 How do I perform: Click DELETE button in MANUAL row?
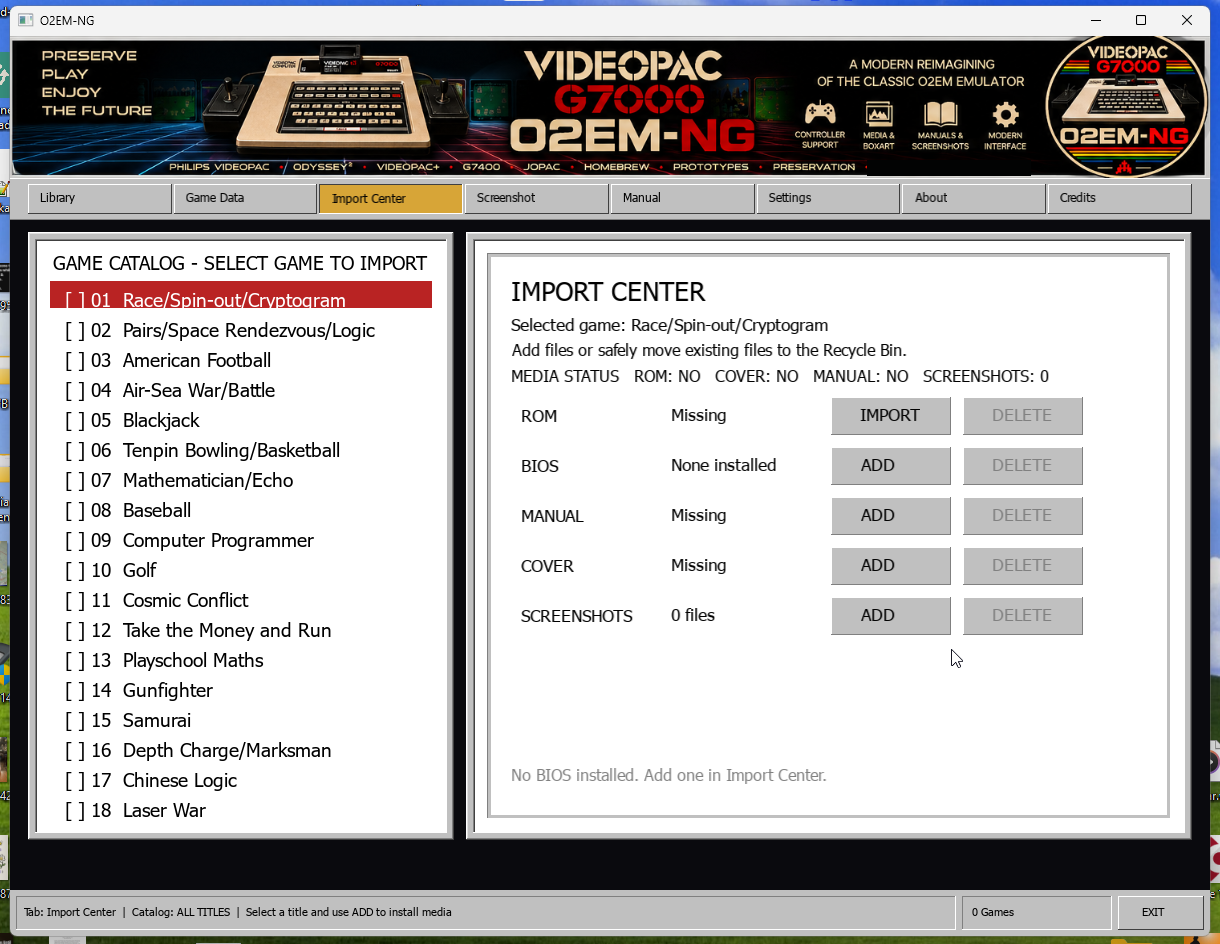pyautogui.click(x=1022, y=515)
